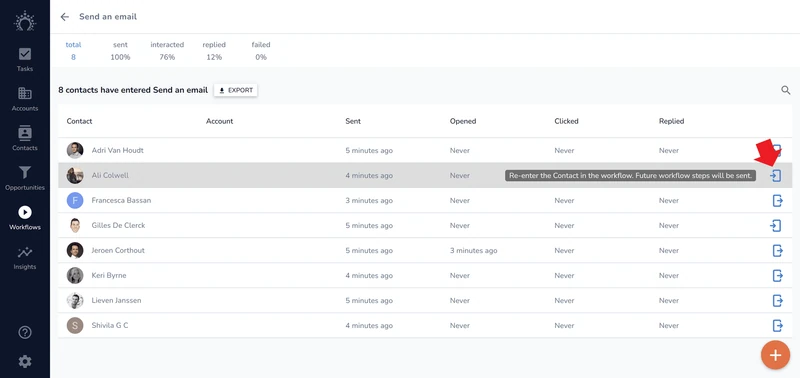This screenshot has width=800, height=378.
Task: Select the interacted 76% stat filter
Action: (167, 51)
